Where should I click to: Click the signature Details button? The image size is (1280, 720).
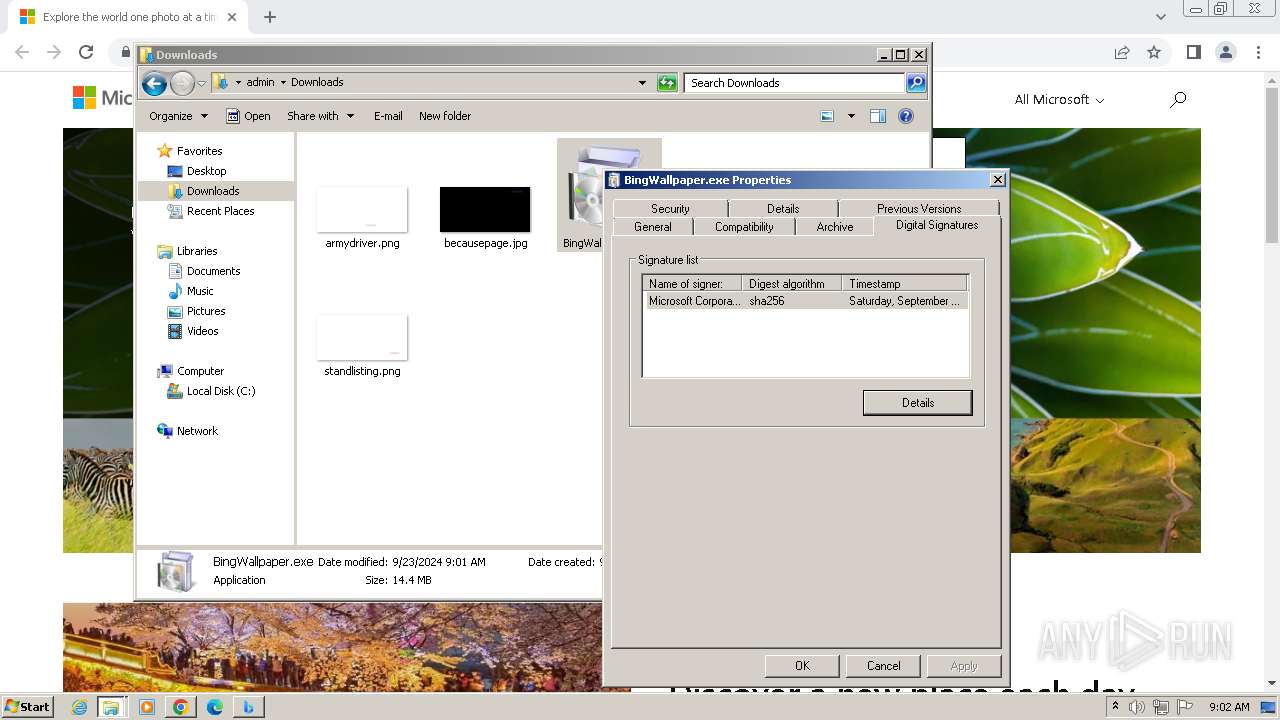(x=917, y=402)
